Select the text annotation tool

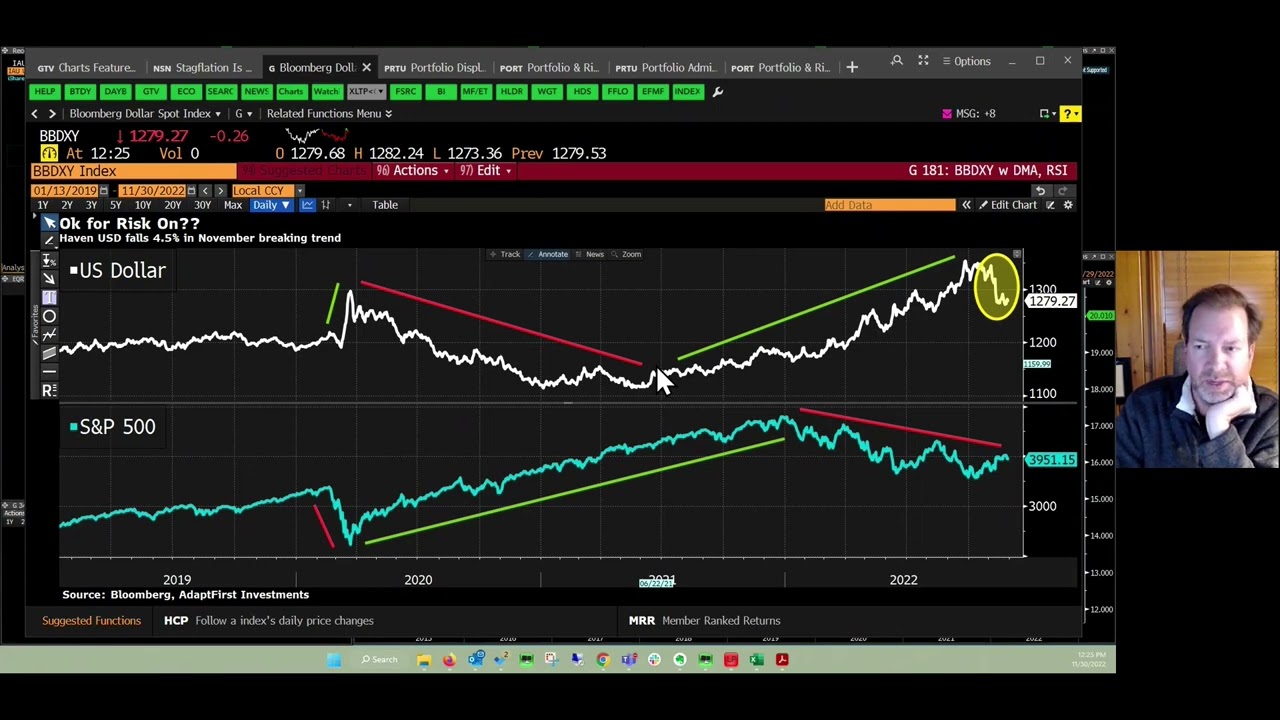[49, 297]
